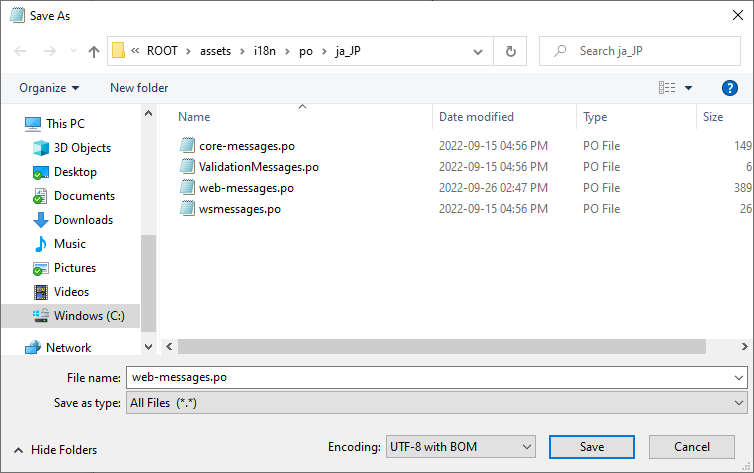Open the Save as type combo box

coord(435,402)
